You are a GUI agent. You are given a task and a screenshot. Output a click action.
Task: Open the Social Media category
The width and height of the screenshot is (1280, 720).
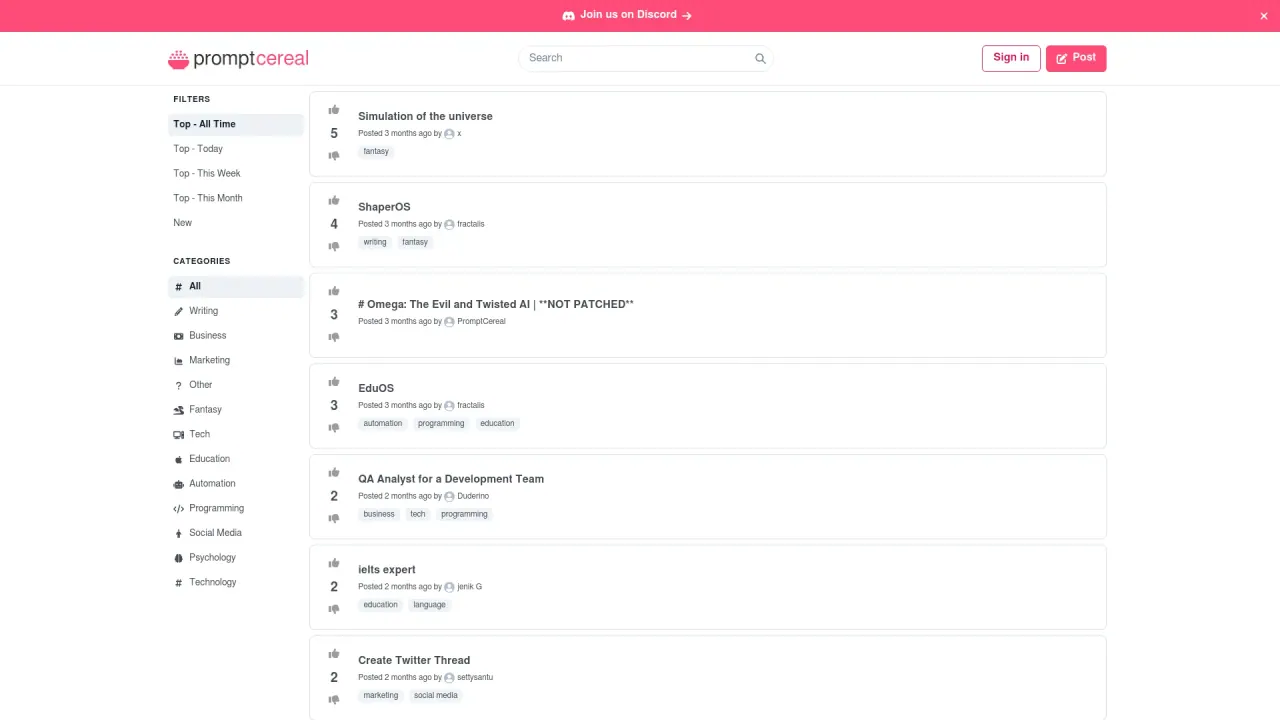pyautogui.click(x=236, y=533)
